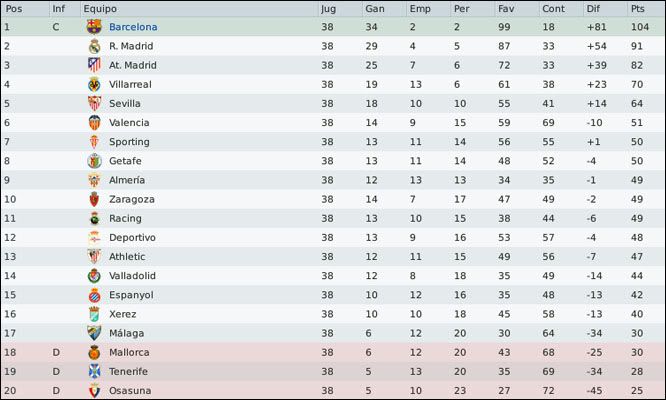The image size is (666, 400).
Task: Click the Espanyol club crest
Action: coord(94,295)
